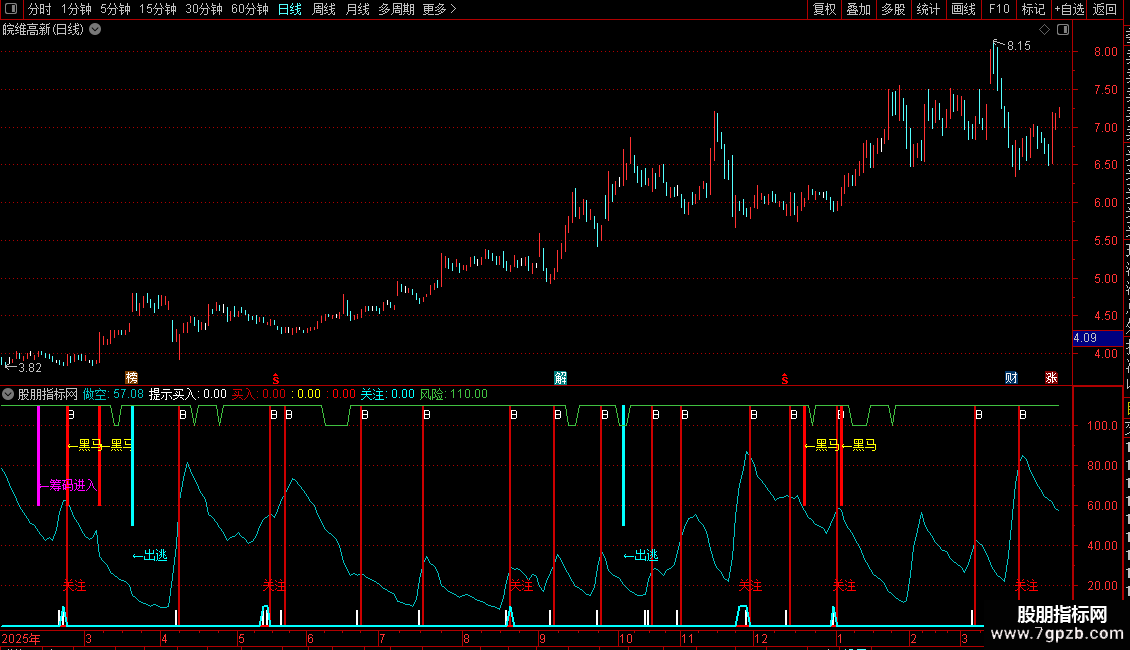This screenshot has width=1130, height=650.
Task: Click the 风险: 110.00 indicator value
Action: (x=453, y=394)
